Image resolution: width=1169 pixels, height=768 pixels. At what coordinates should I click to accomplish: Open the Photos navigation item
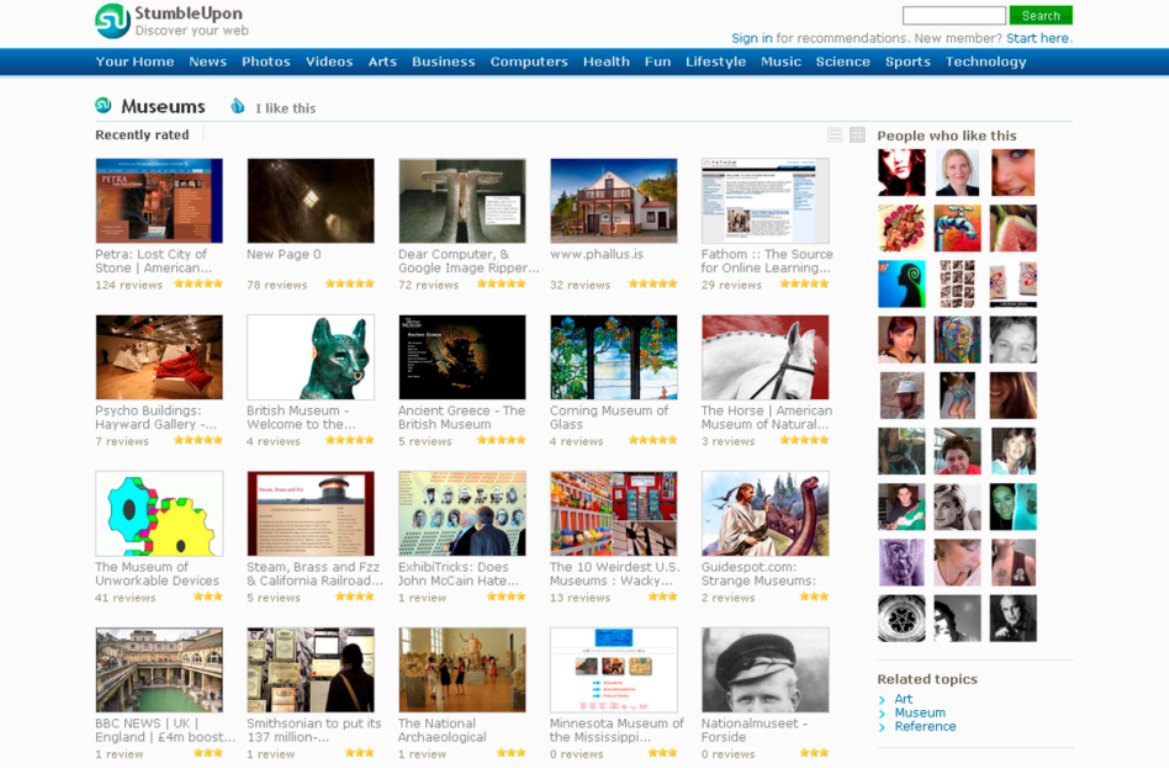coord(265,62)
